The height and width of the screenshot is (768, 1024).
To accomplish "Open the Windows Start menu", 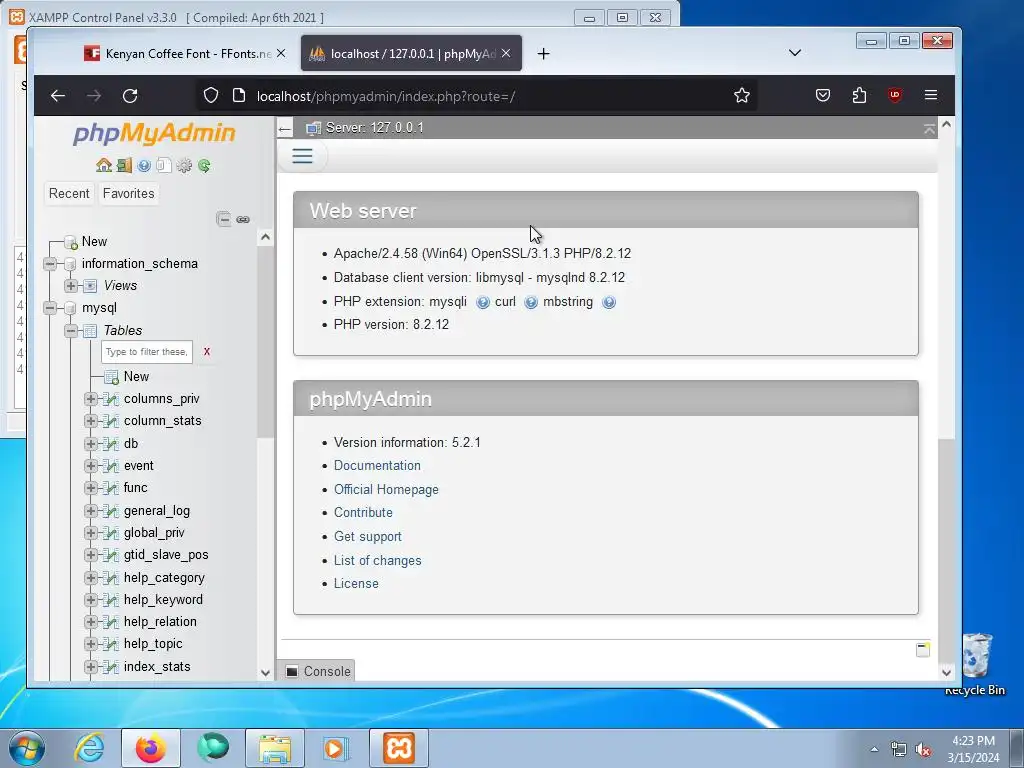I will point(27,748).
